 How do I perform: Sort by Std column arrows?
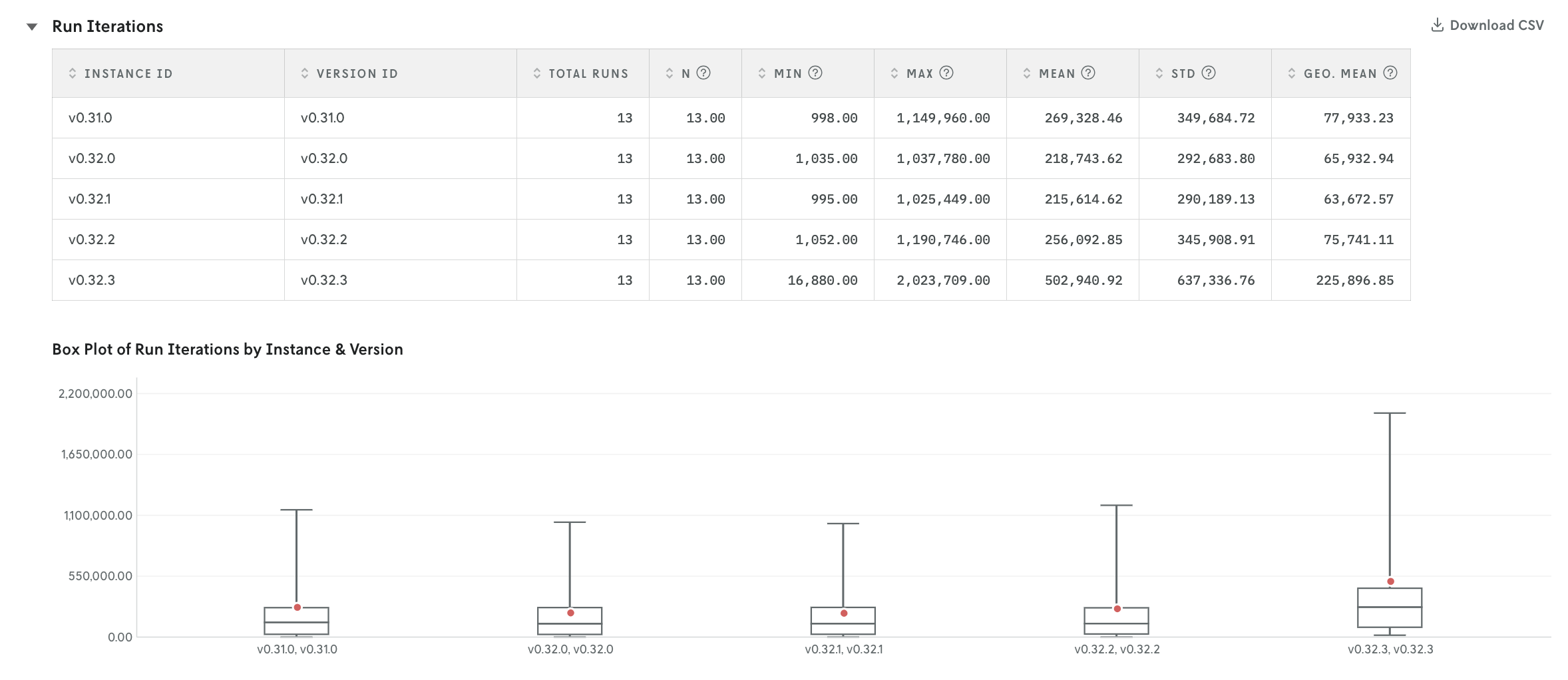pos(1159,73)
